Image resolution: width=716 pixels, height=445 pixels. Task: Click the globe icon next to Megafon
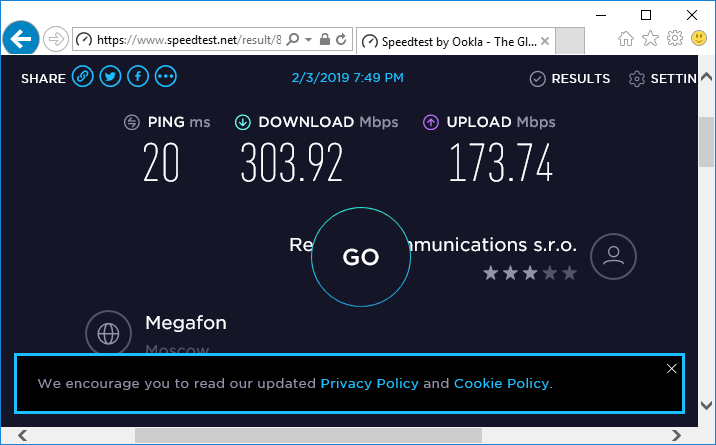tap(108, 333)
